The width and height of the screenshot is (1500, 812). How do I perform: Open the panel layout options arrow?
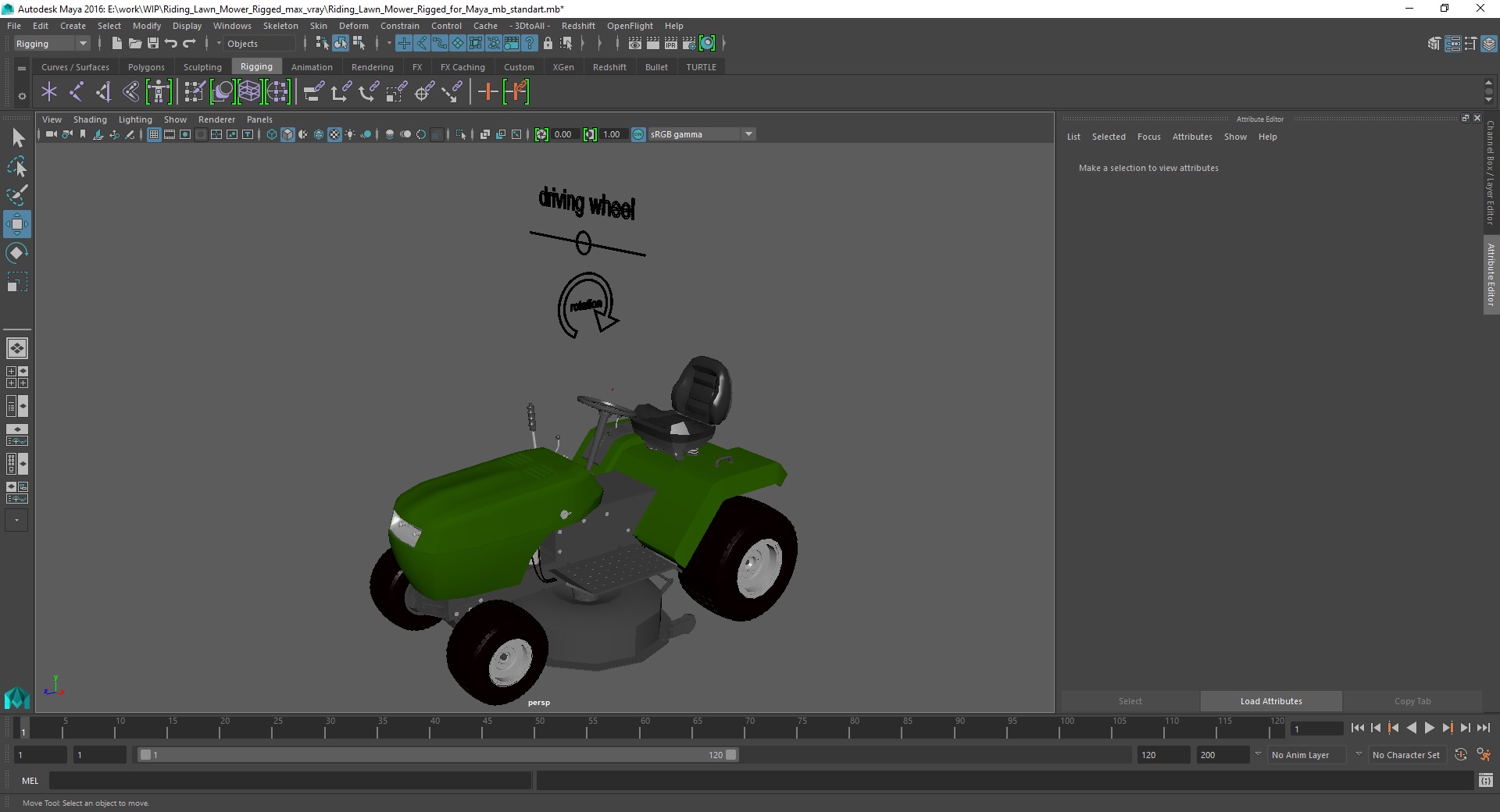click(x=16, y=520)
